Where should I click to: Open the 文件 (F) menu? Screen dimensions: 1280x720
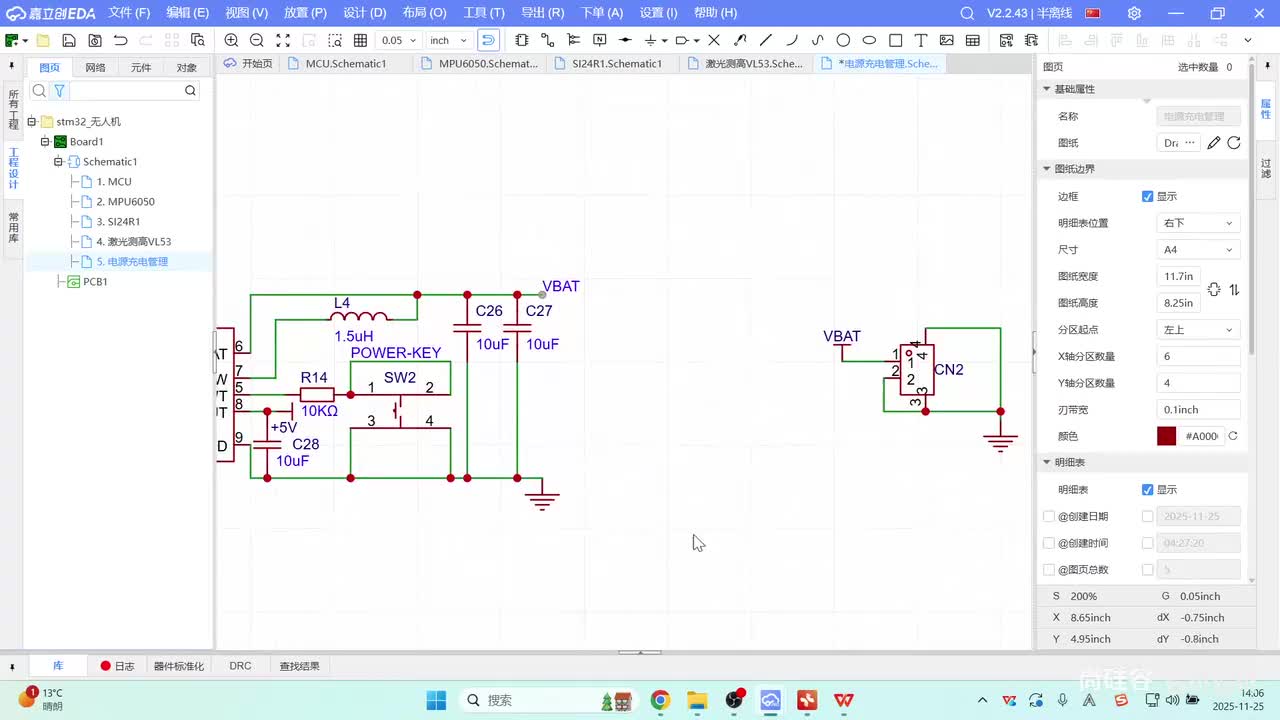pyautogui.click(x=129, y=13)
